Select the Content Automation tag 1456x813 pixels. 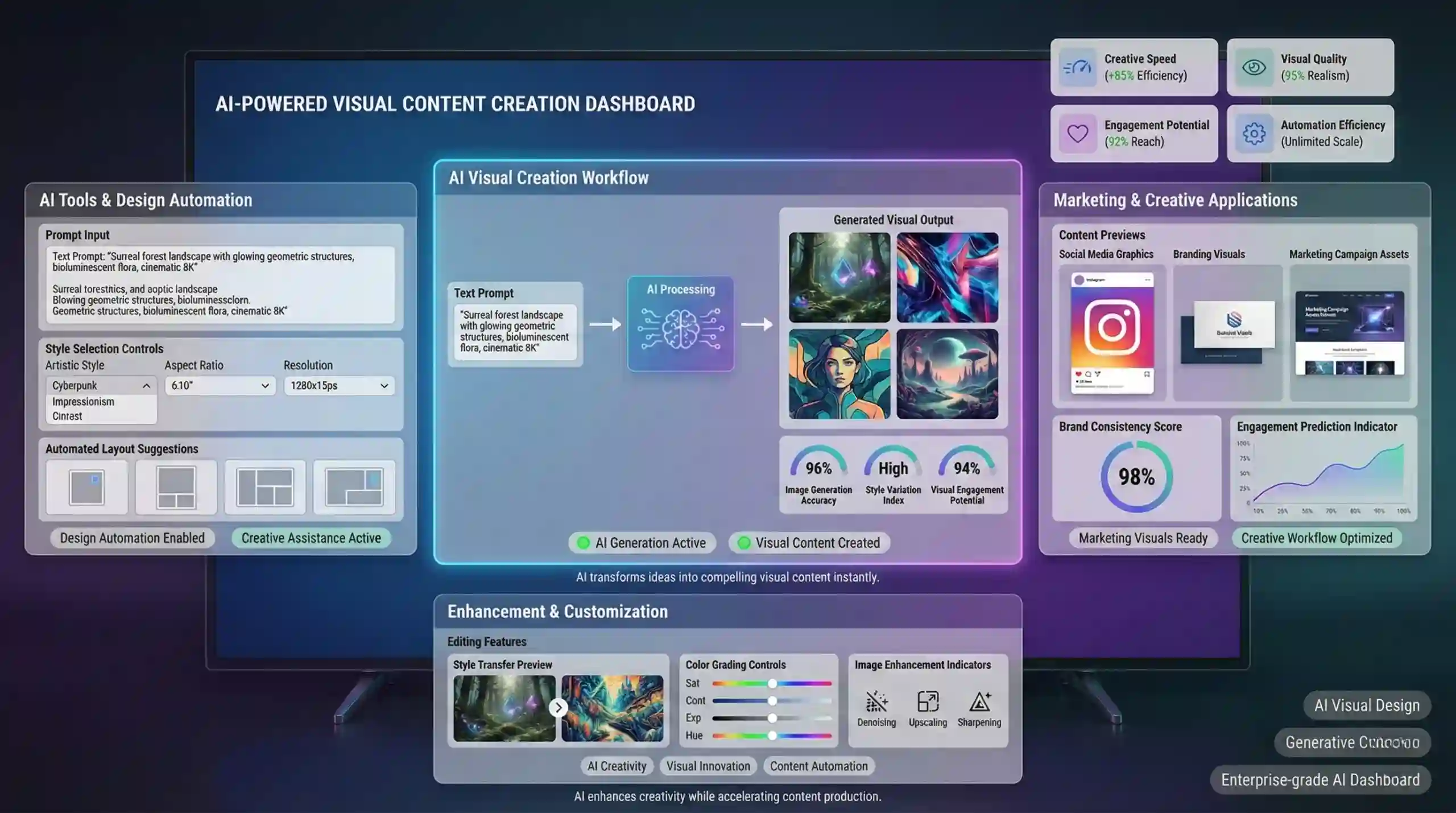[818, 766]
